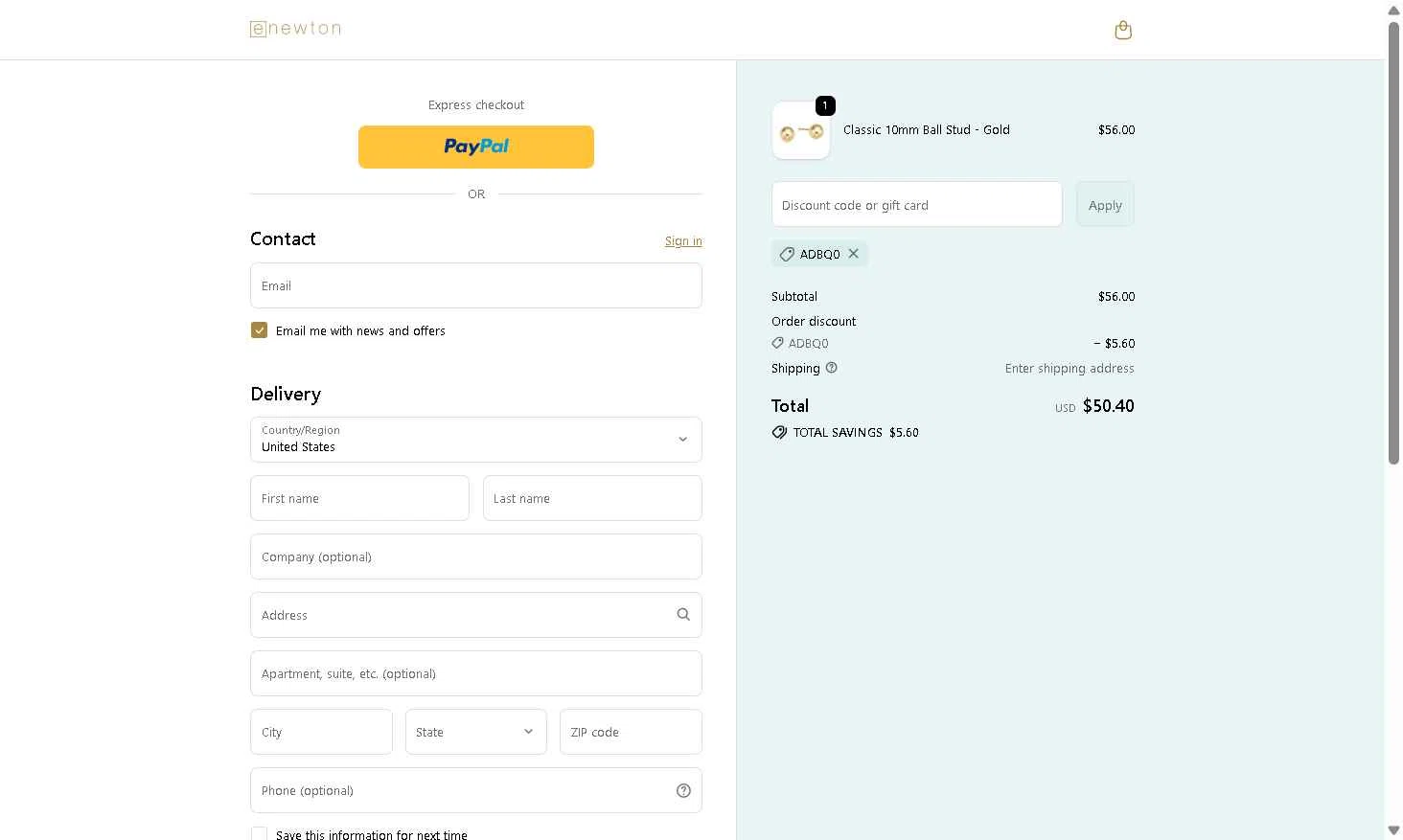Pay with PayPal express checkout
Screen dimensions: 1403x840
(475, 147)
